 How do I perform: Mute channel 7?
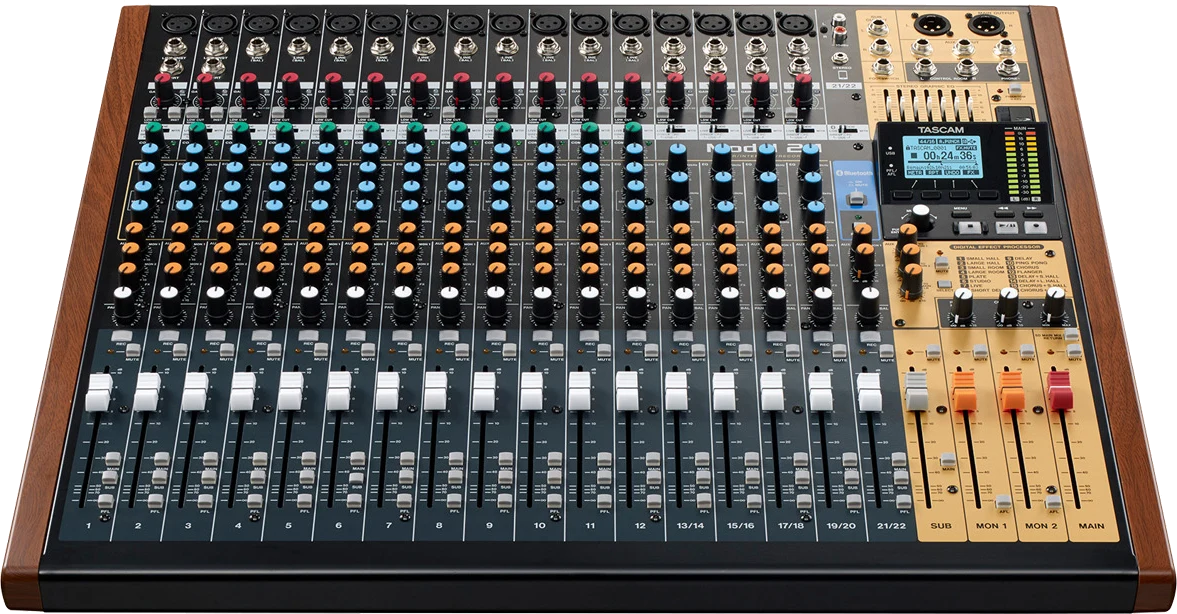click(x=415, y=351)
